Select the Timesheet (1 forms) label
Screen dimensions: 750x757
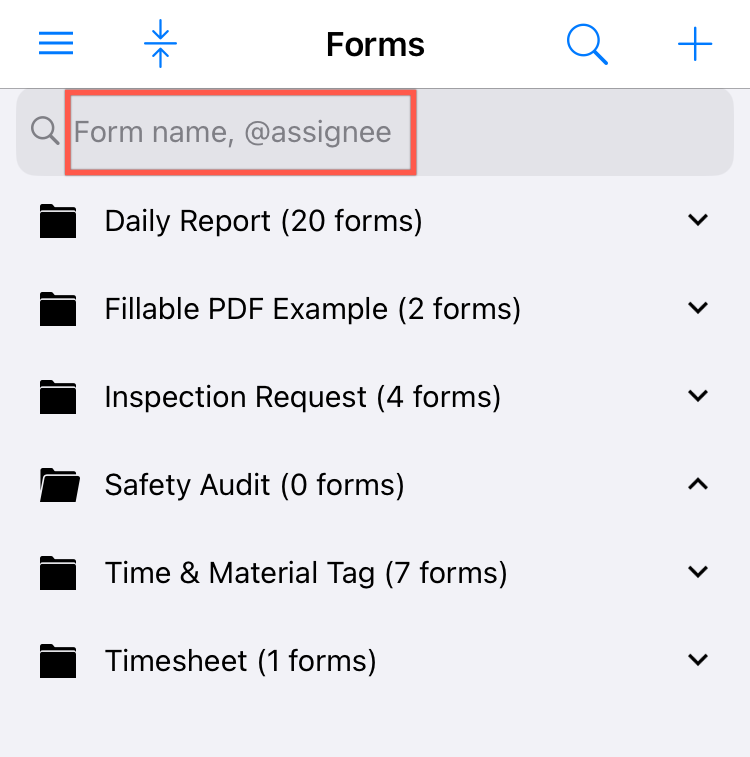(240, 661)
